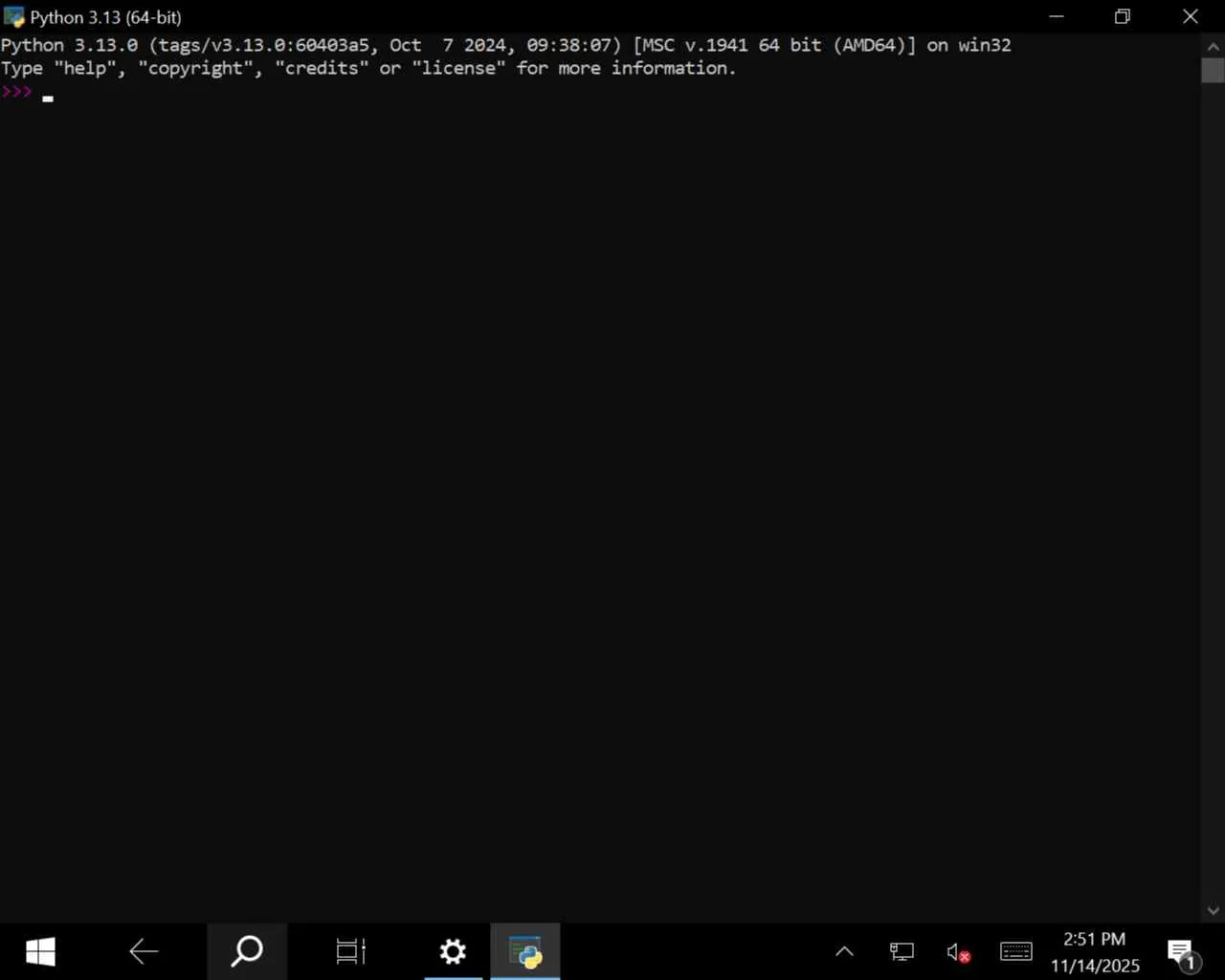The height and width of the screenshot is (980, 1225).
Task: Open Task View on the taskbar
Action: click(x=350, y=951)
